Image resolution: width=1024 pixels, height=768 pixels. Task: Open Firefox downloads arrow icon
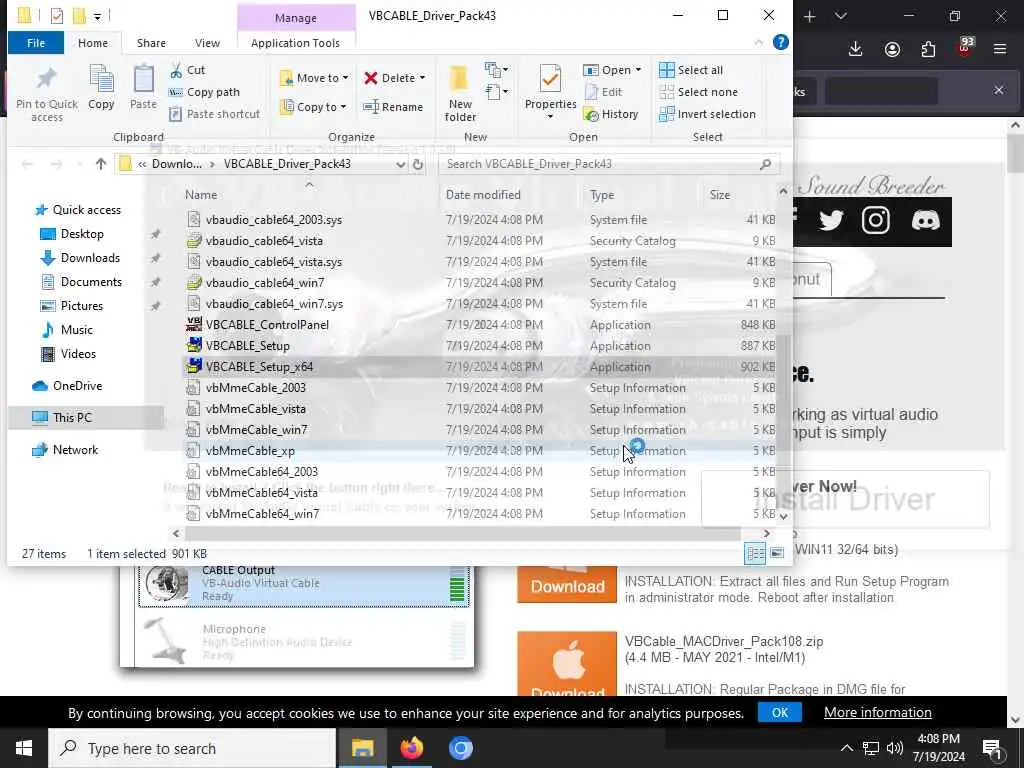tap(856, 49)
